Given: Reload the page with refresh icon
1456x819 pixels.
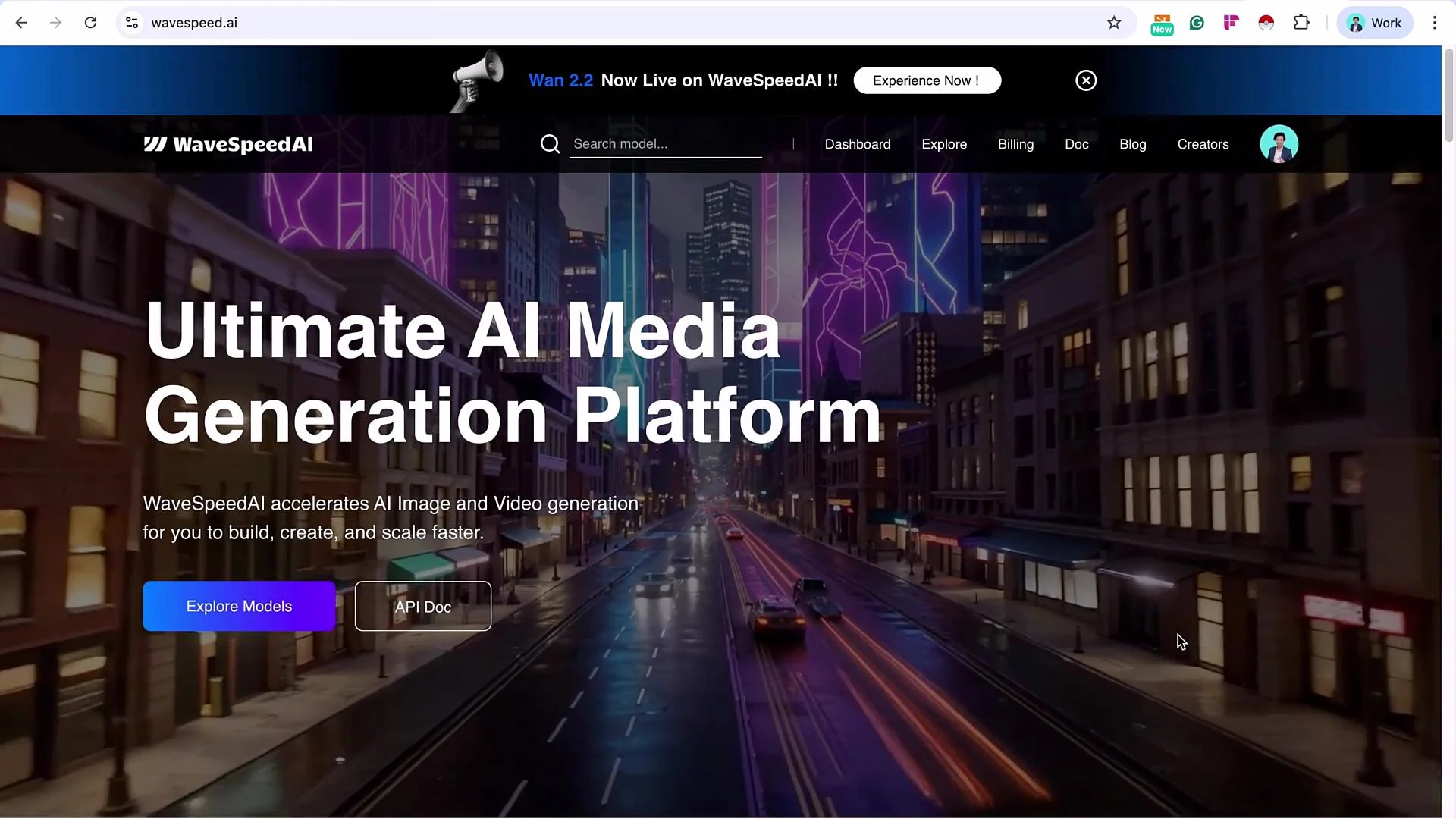Looking at the screenshot, I should coord(90,23).
